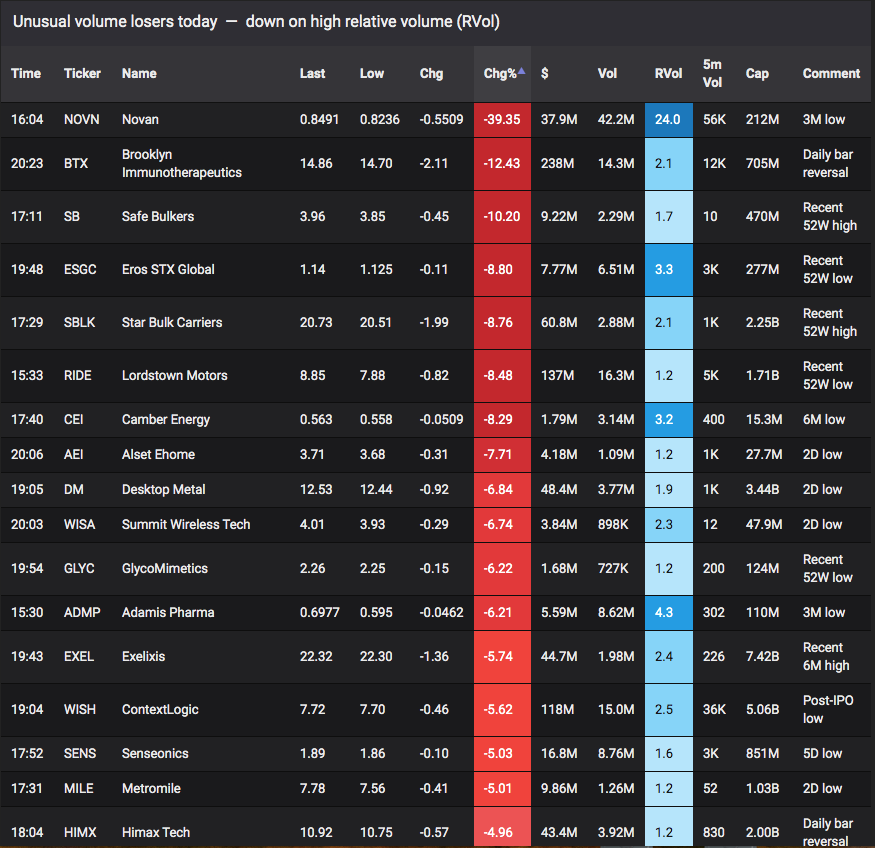Click the Cap column header
Screen dimensions: 875x848
coord(757,74)
